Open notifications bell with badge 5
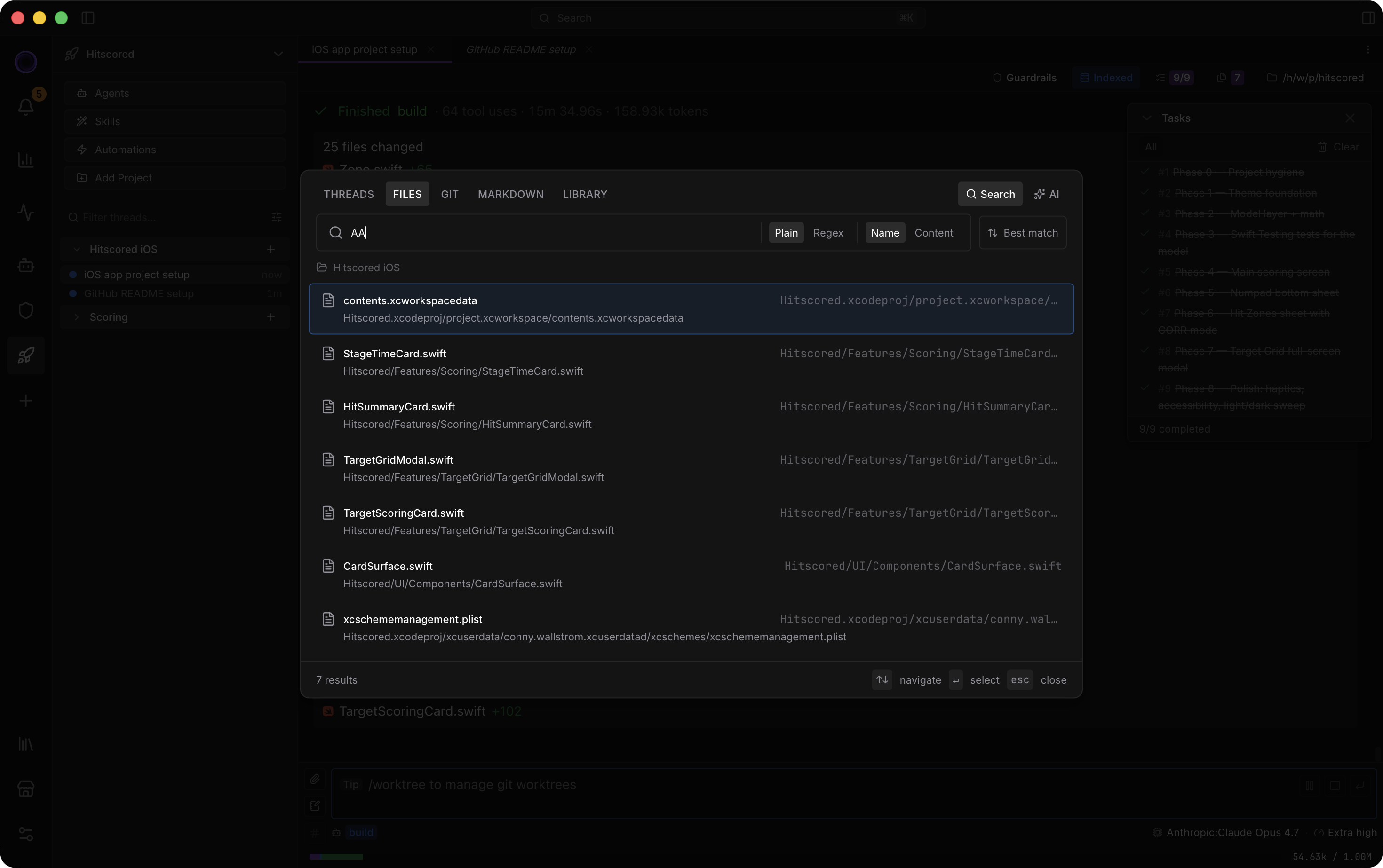This screenshot has height=868, width=1383. coord(26,106)
